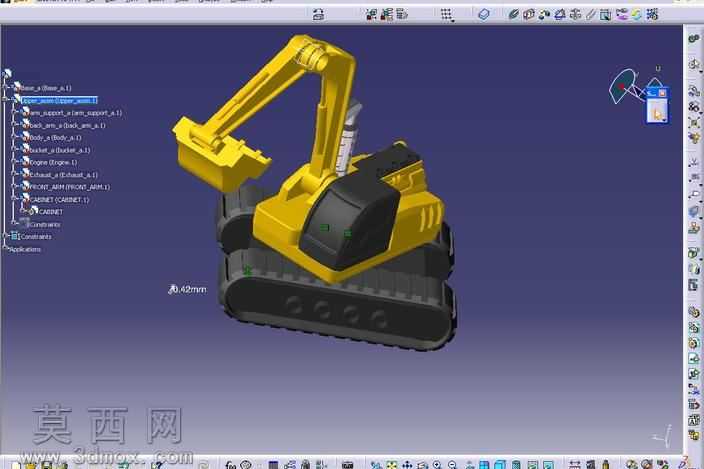Select the CABINET part under CABINET.1
This screenshot has width=704, height=469.
point(51,211)
